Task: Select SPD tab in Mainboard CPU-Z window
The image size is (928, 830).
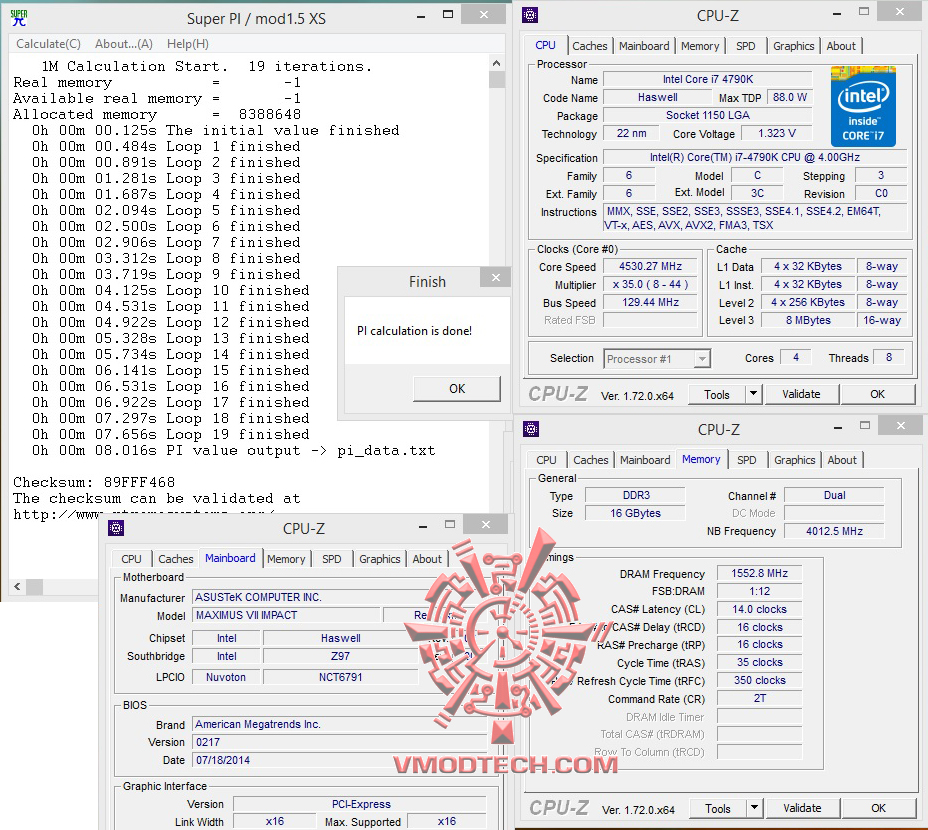Action: (x=331, y=559)
